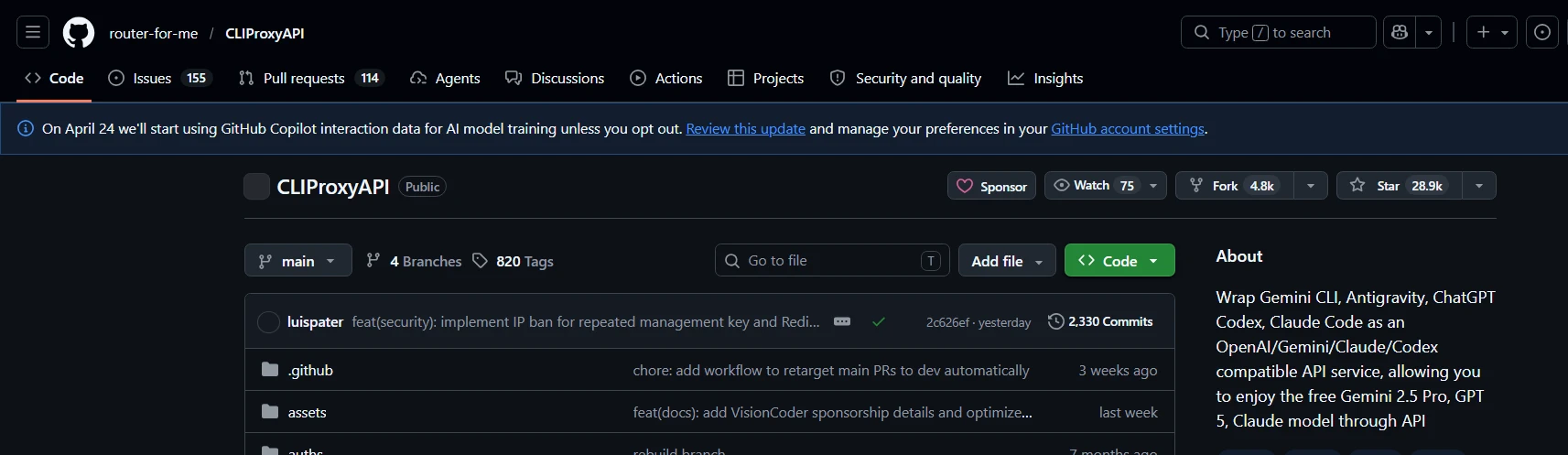Open the plus create-new menu

pos(1492,32)
